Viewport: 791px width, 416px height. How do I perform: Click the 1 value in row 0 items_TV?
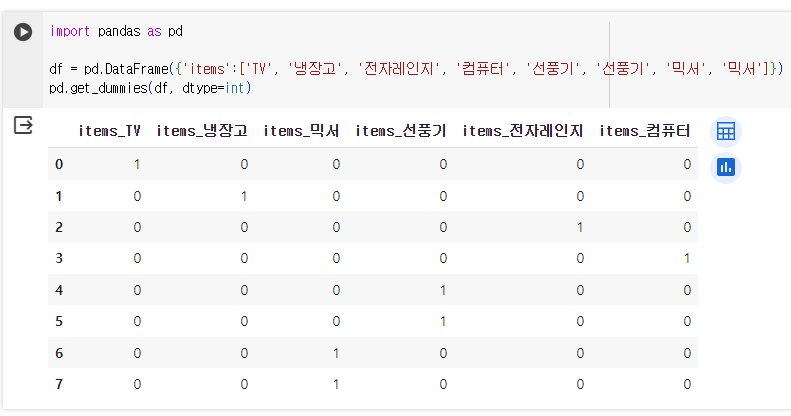[x=137, y=164]
